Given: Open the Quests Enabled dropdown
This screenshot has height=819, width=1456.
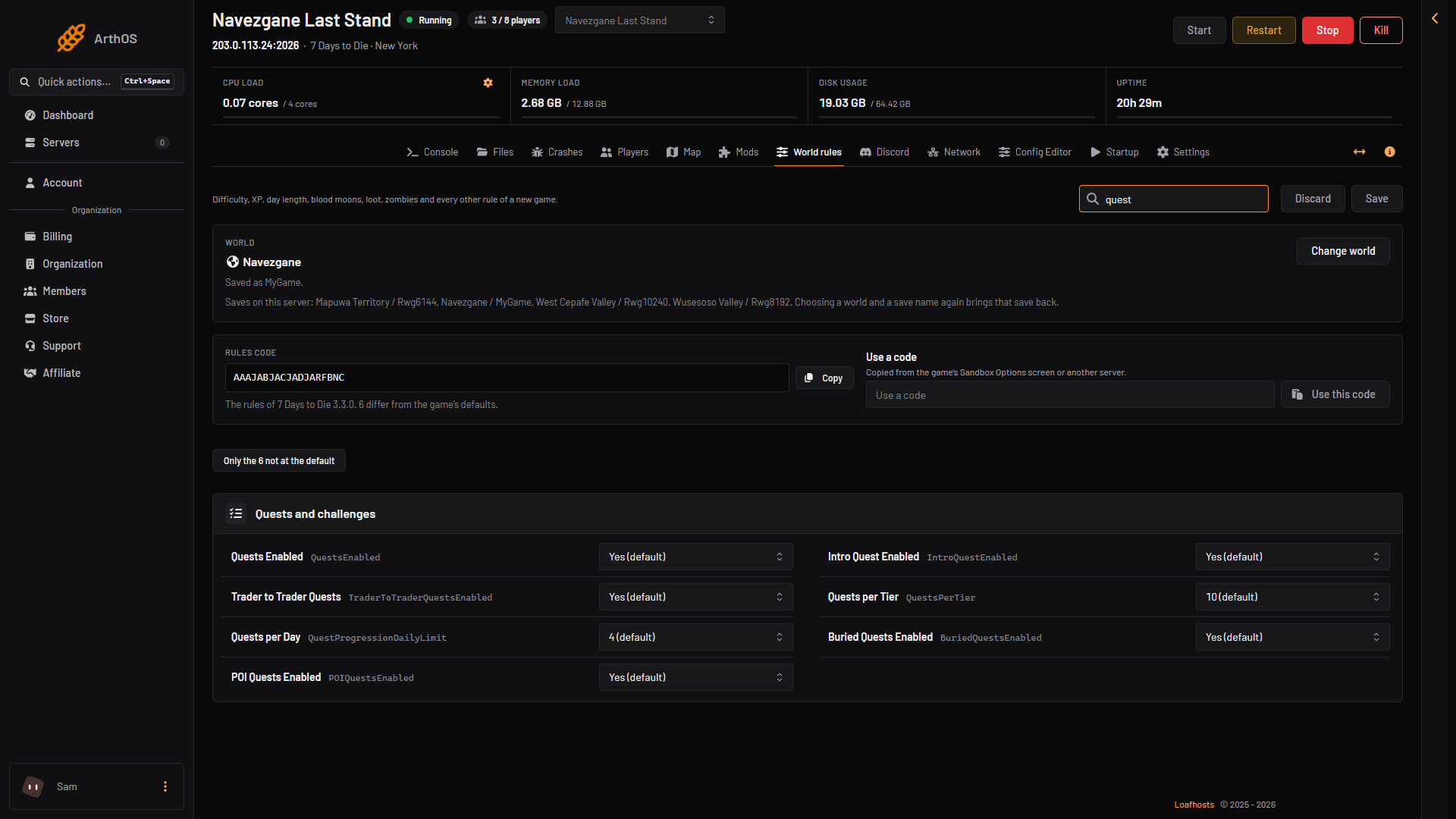Looking at the screenshot, I should (x=696, y=557).
